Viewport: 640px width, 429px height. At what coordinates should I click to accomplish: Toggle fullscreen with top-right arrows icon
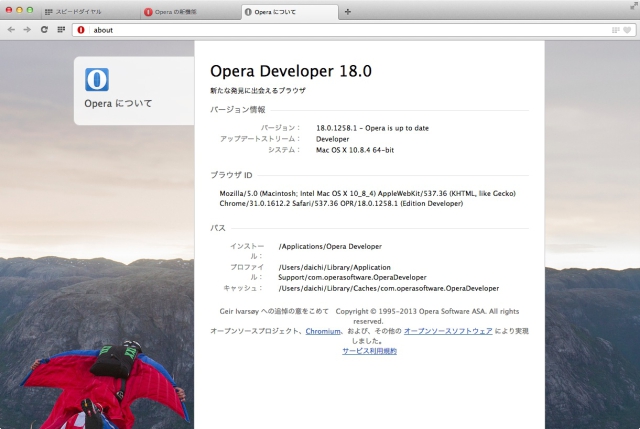[633, 6]
